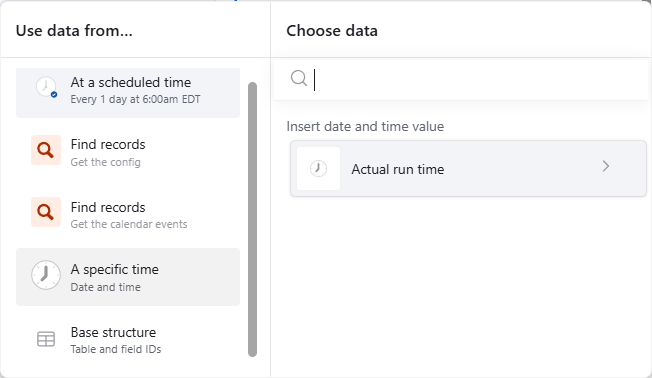Viewport: 652px width, 378px height.
Task: Click the clock icon next to Actual run time
Action: pyautogui.click(x=319, y=168)
